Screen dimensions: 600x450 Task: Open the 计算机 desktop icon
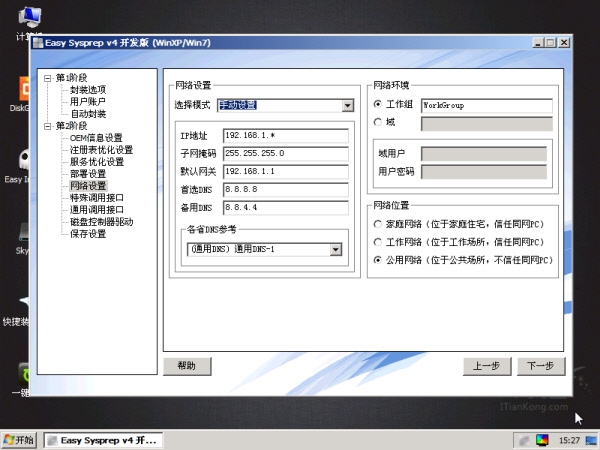[30, 22]
